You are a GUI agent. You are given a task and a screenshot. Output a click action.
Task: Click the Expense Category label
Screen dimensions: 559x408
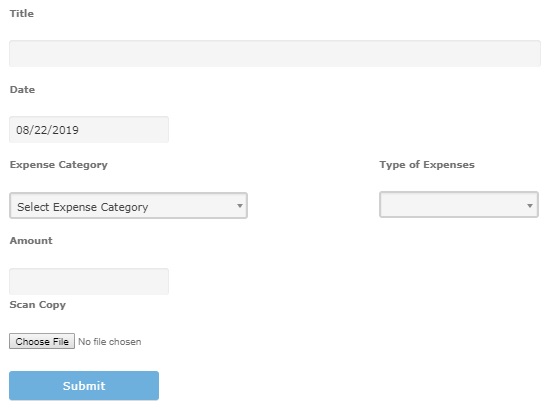(59, 165)
